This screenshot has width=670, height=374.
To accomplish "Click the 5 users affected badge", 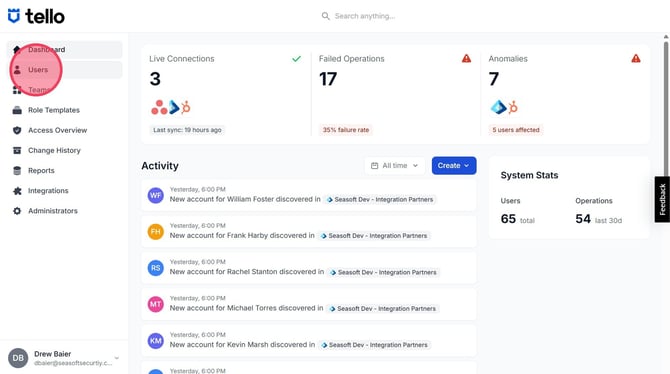I will (516, 130).
